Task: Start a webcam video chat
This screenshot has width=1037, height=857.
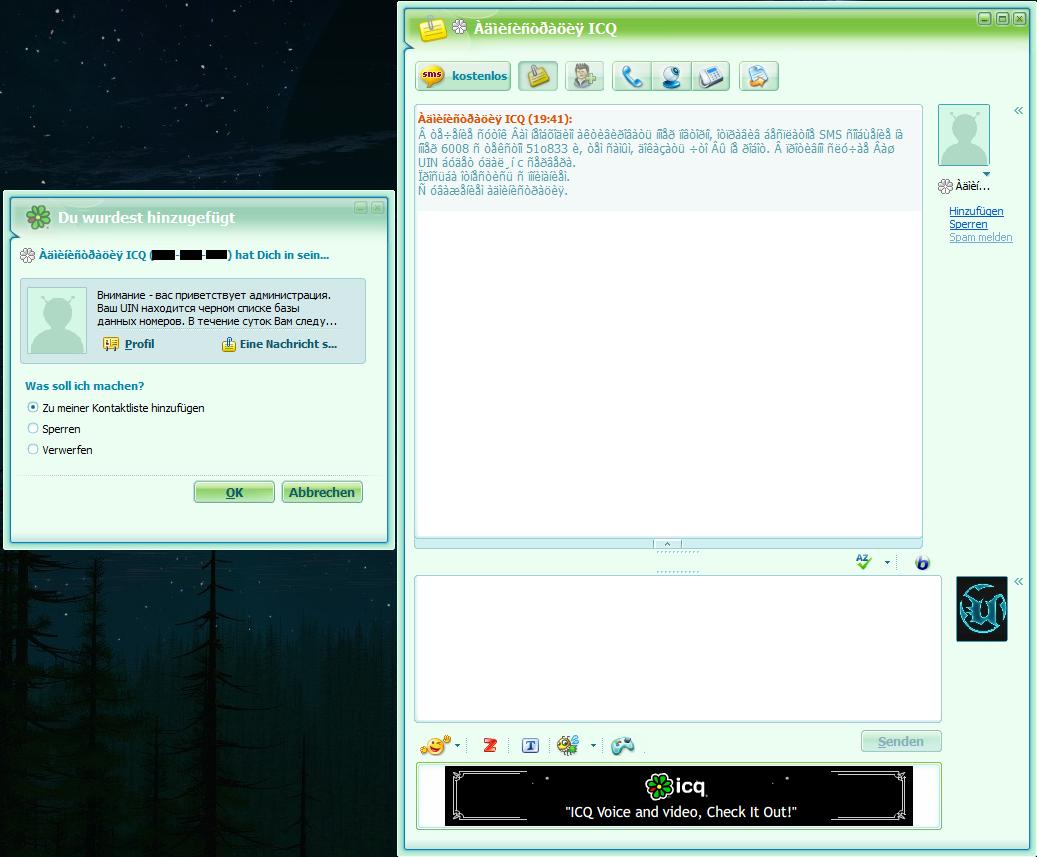Action: tap(672, 76)
